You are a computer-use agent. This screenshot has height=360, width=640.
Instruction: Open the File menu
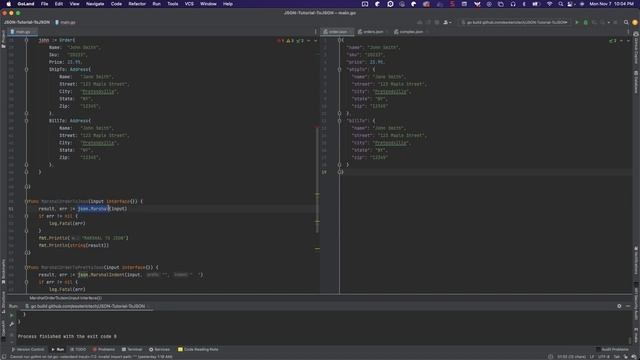(44, 4)
